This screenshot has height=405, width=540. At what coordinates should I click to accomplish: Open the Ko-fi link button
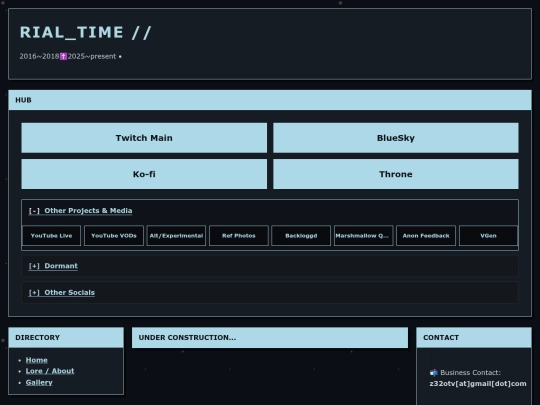click(x=144, y=174)
